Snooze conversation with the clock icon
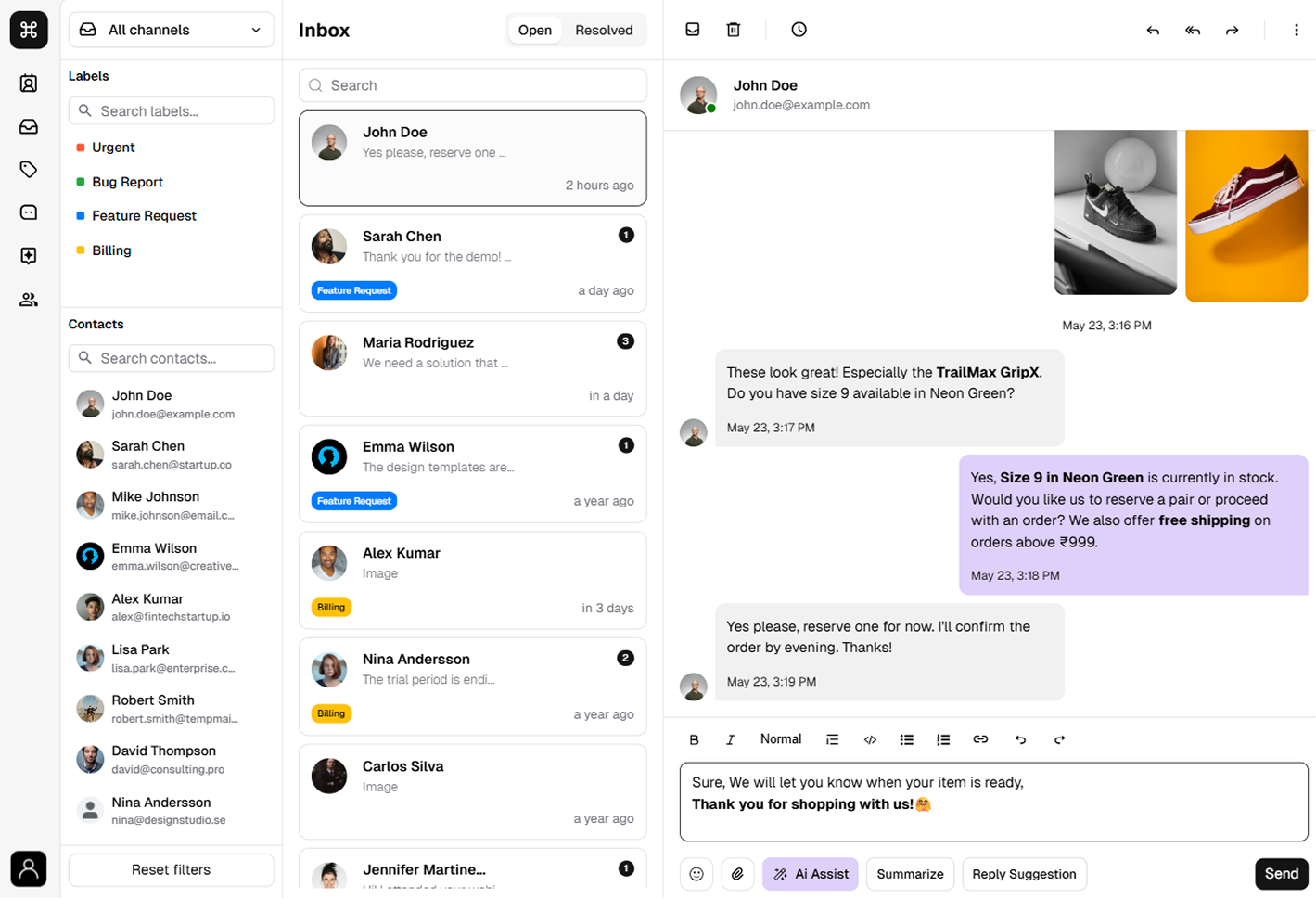 pyautogui.click(x=799, y=30)
